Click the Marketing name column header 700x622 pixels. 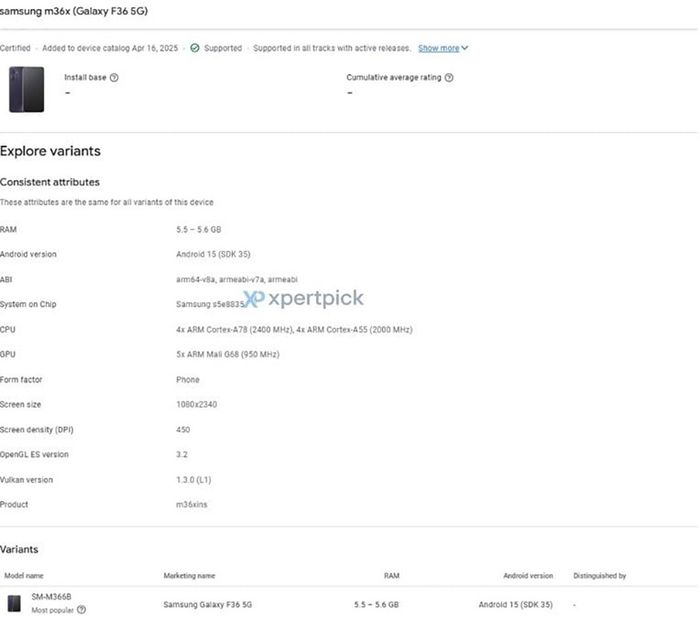tap(189, 576)
